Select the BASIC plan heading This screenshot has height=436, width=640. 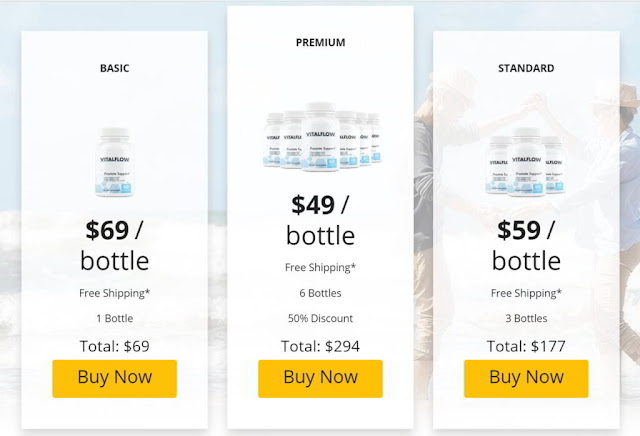115,68
